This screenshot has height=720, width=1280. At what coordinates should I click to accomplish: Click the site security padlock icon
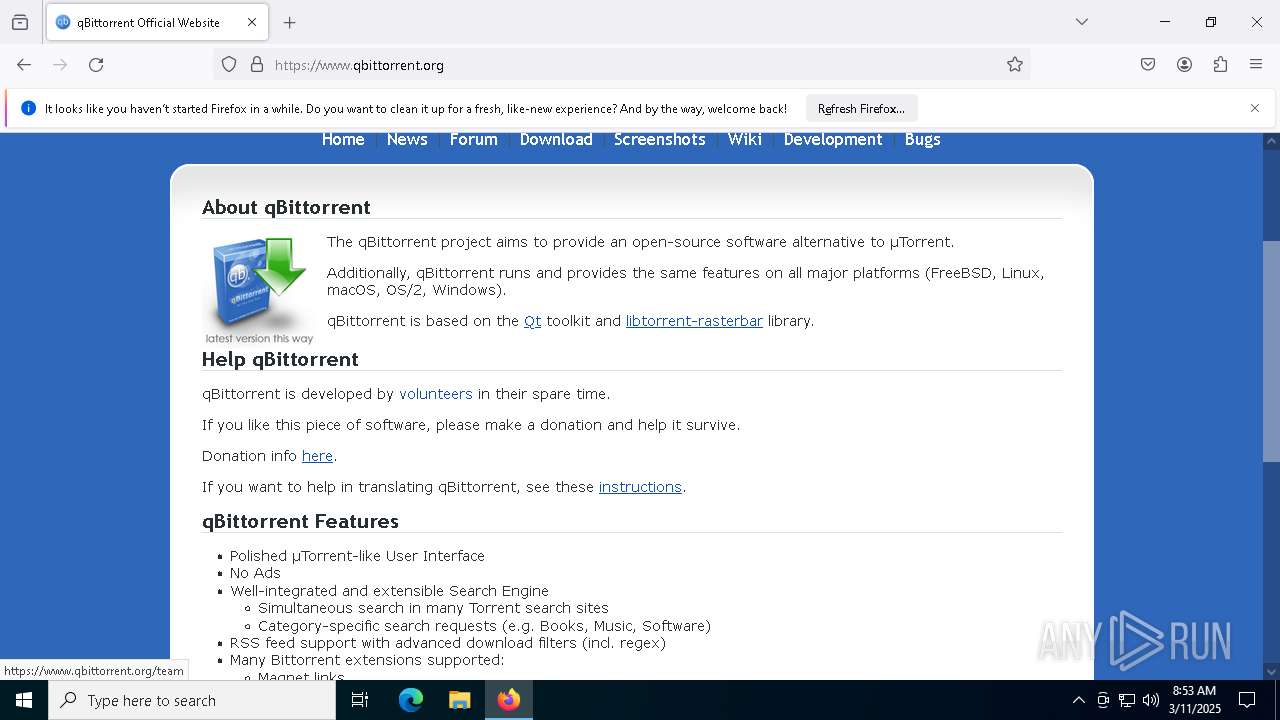(x=257, y=65)
